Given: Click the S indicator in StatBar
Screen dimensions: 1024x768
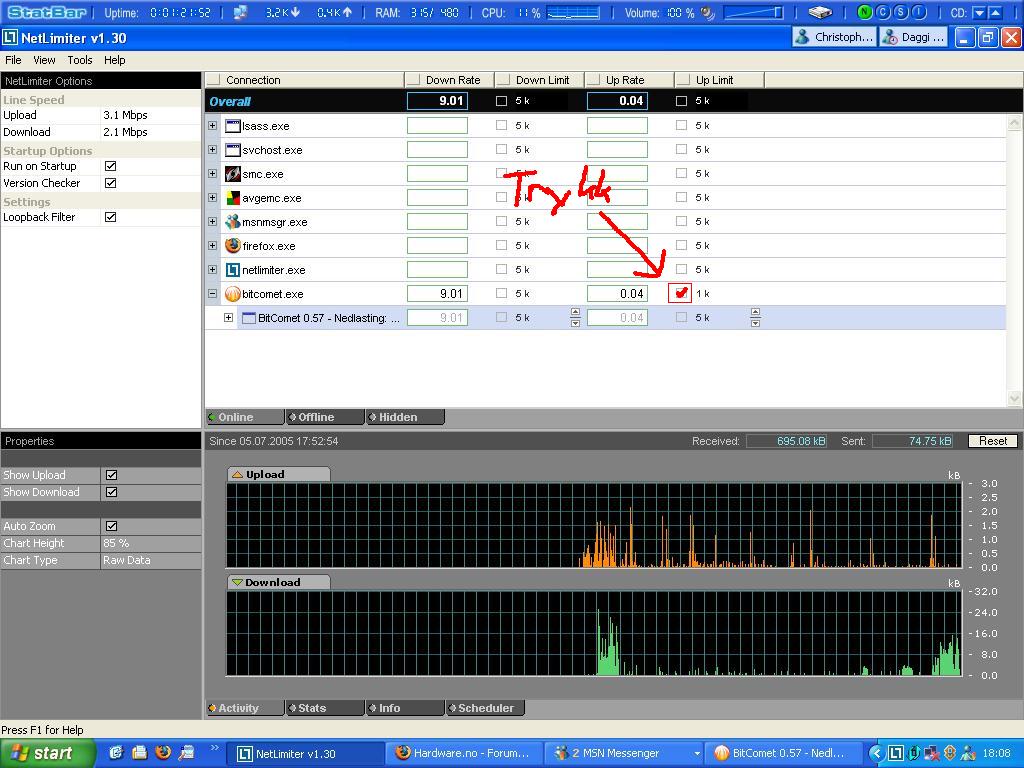Looking at the screenshot, I should [x=901, y=12].
